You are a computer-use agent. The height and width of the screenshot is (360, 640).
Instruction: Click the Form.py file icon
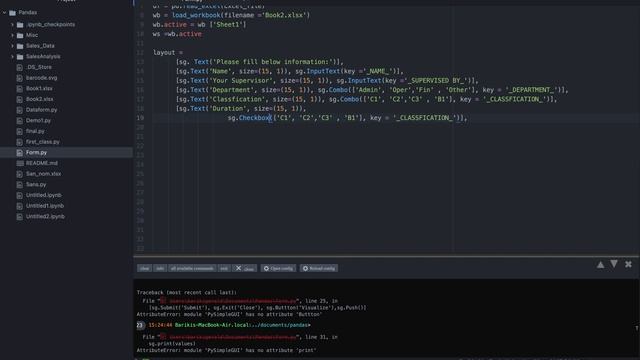coord(20,152)
